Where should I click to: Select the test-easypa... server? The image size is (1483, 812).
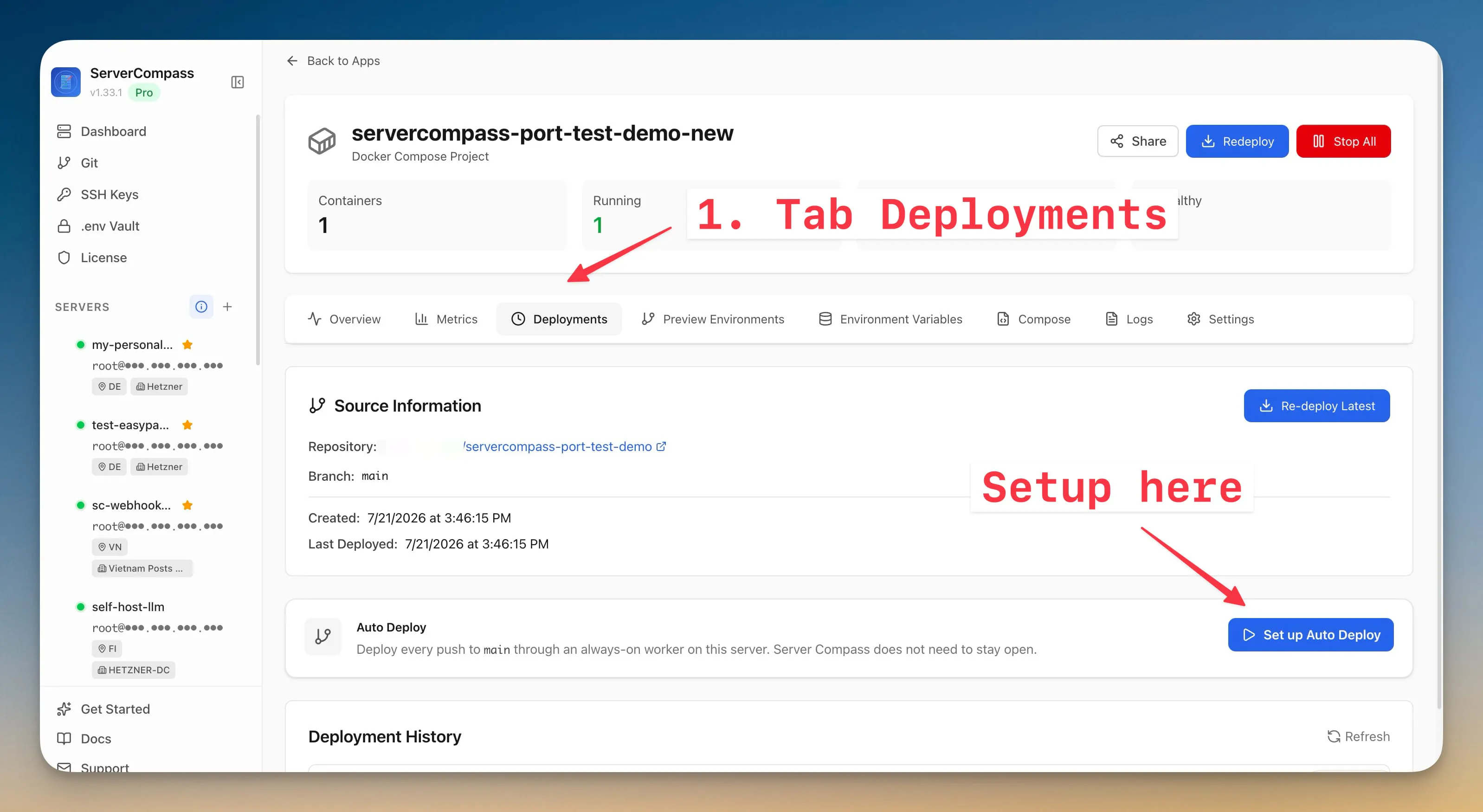(130, 425)
